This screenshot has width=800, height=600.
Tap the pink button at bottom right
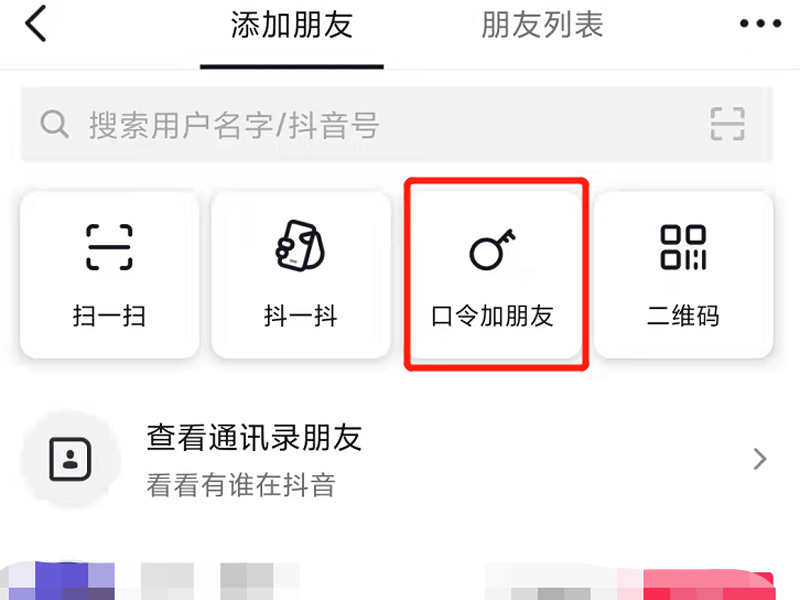pos(709,585)
